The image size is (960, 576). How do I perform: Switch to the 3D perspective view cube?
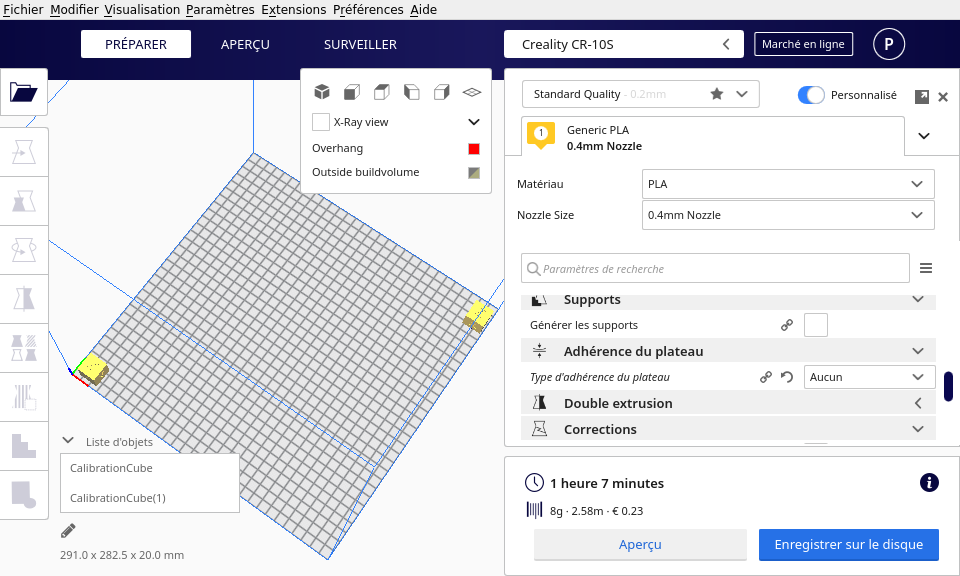coord(321,92)
